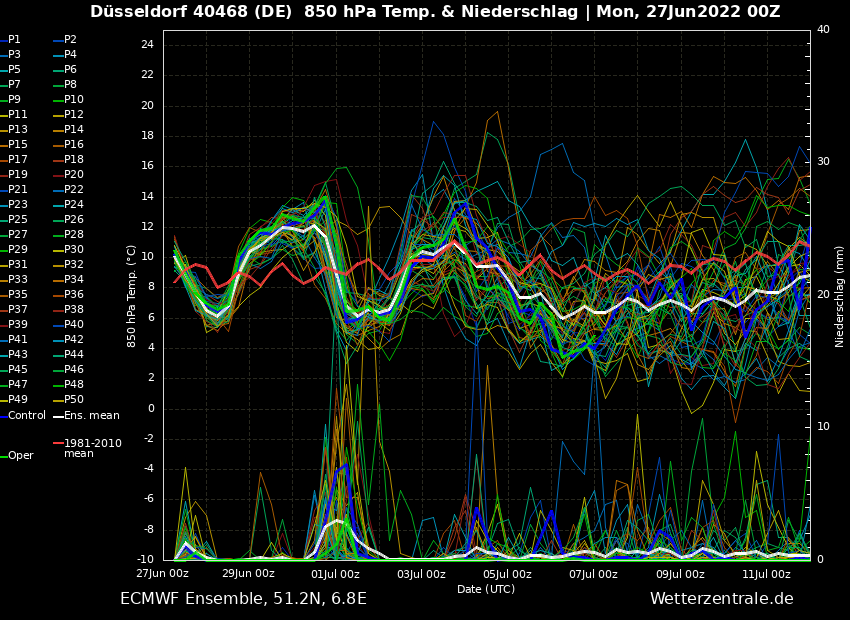Screen dimensions: 850x620
Task: Click the Wetterzentrale.de source text
Action: tap(721, 599)
